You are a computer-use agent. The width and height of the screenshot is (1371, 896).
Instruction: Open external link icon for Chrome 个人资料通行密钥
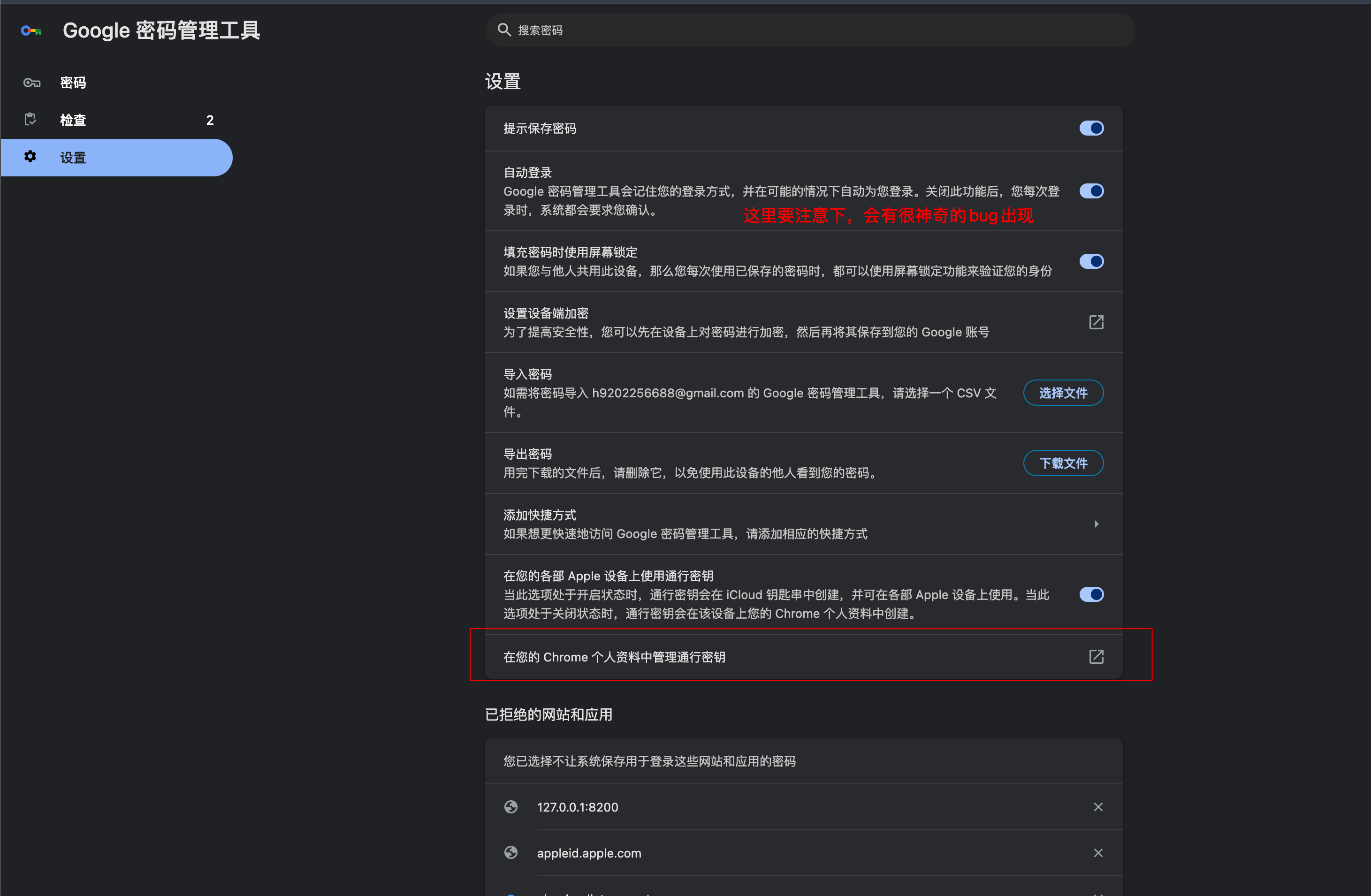point(1096,657)
